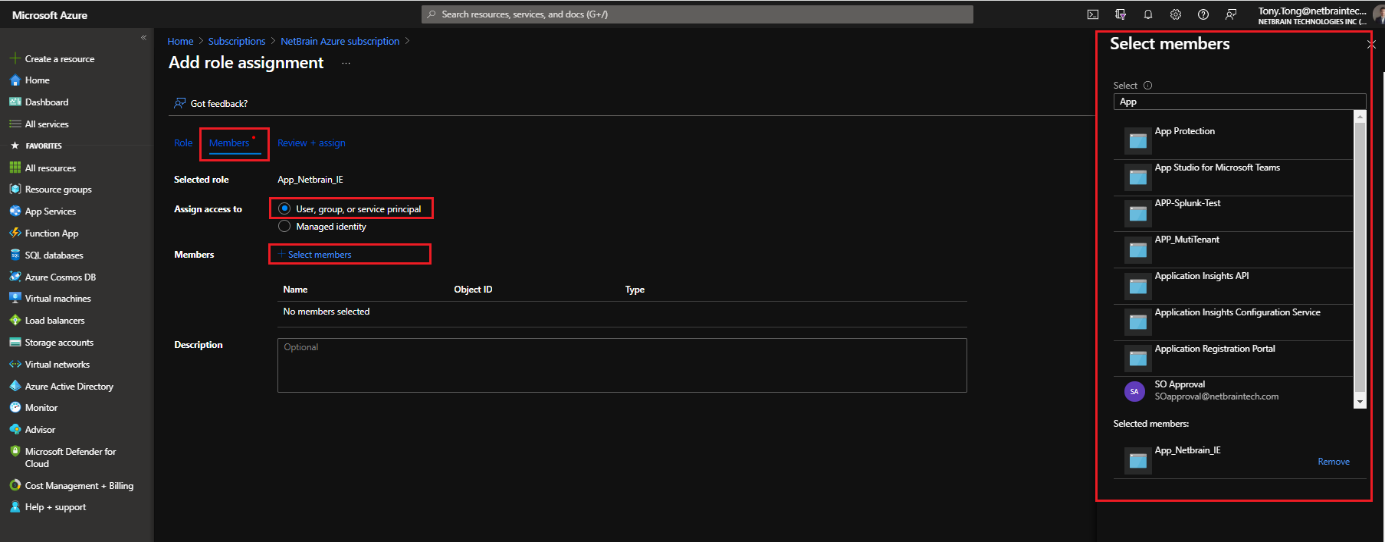Viewport: 1385px width, 542px height.
Task: Open Cloud Shell icon in top bar
Action: (1093, 14)
